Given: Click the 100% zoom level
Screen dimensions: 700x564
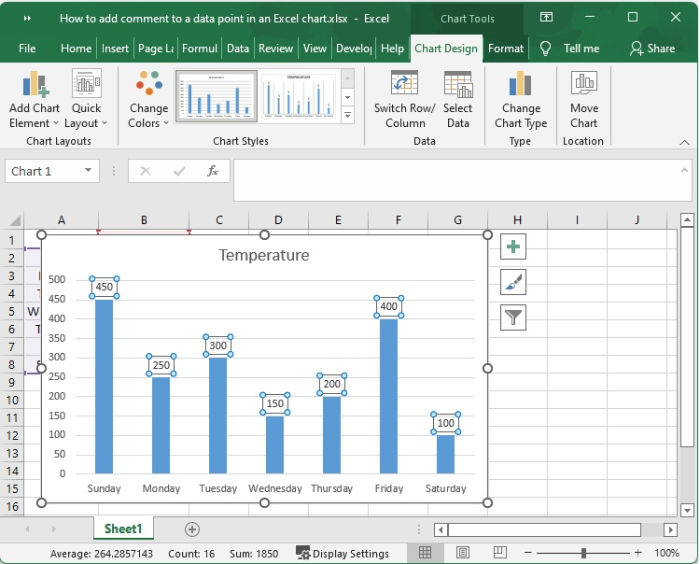Looking at the screenshot, I should (667, 553).
